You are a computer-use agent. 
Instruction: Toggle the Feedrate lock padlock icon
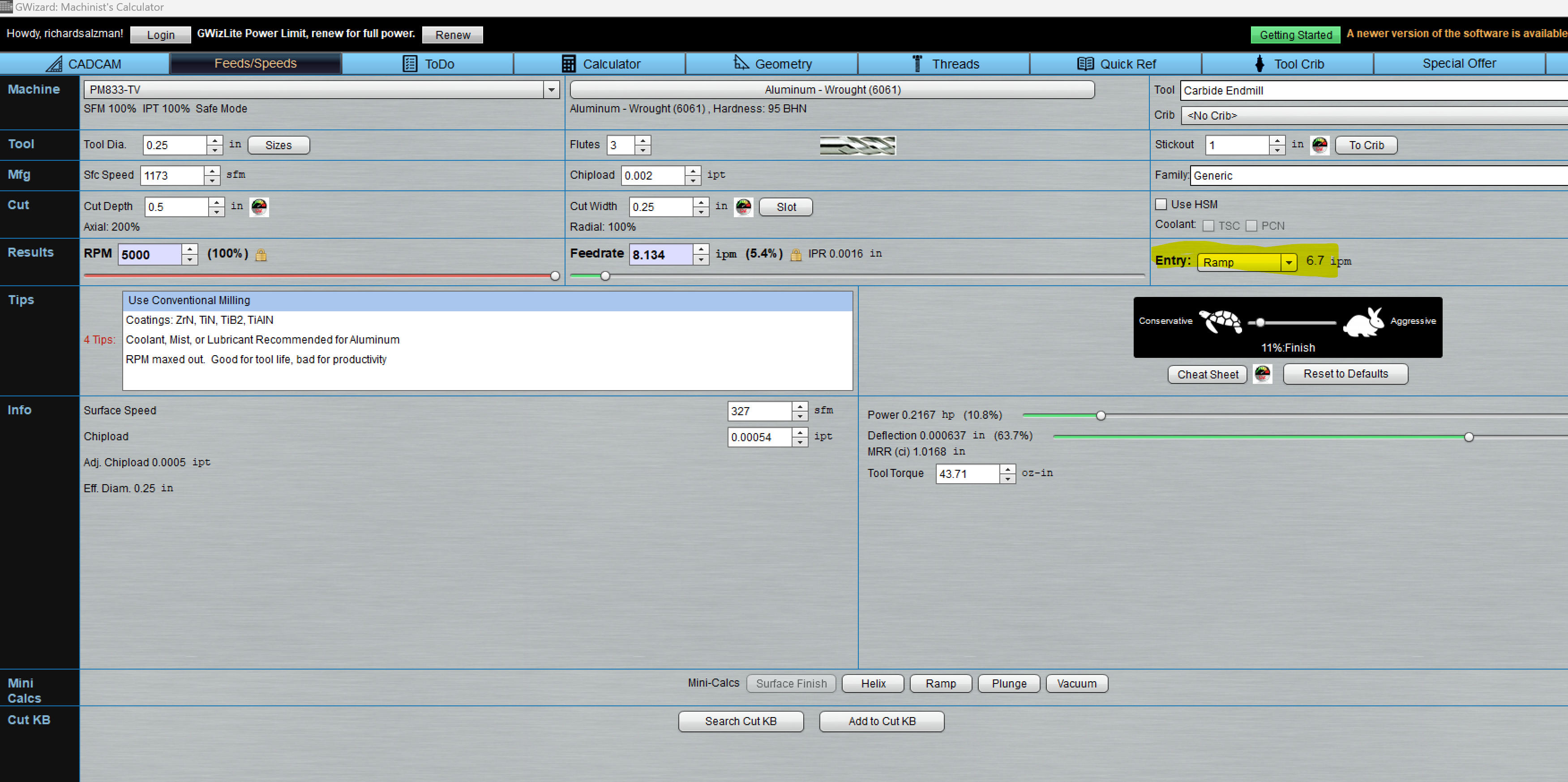click(795, 255)
